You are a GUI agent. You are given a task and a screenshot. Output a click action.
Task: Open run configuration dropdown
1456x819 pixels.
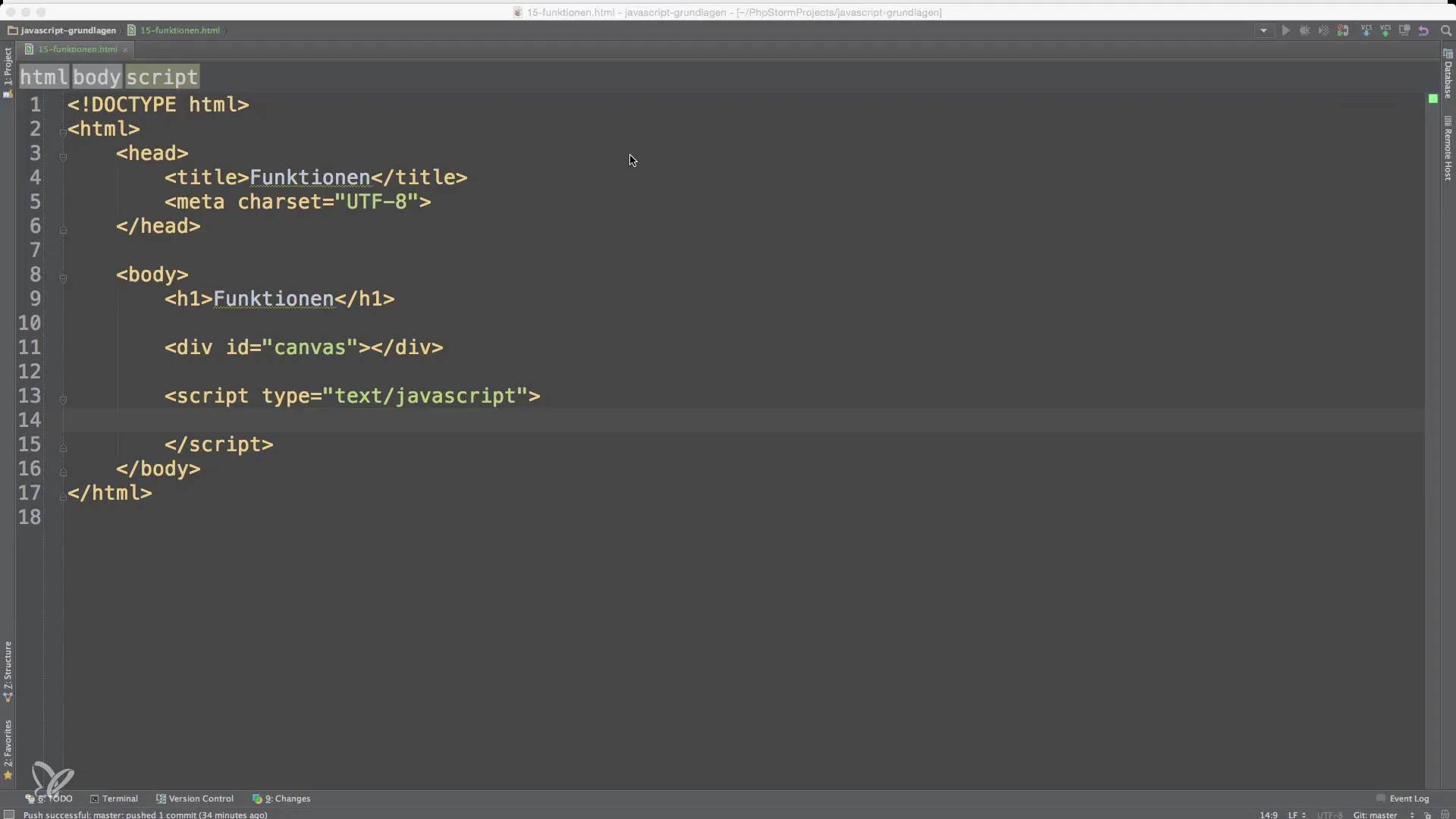tap(1263, 31)
